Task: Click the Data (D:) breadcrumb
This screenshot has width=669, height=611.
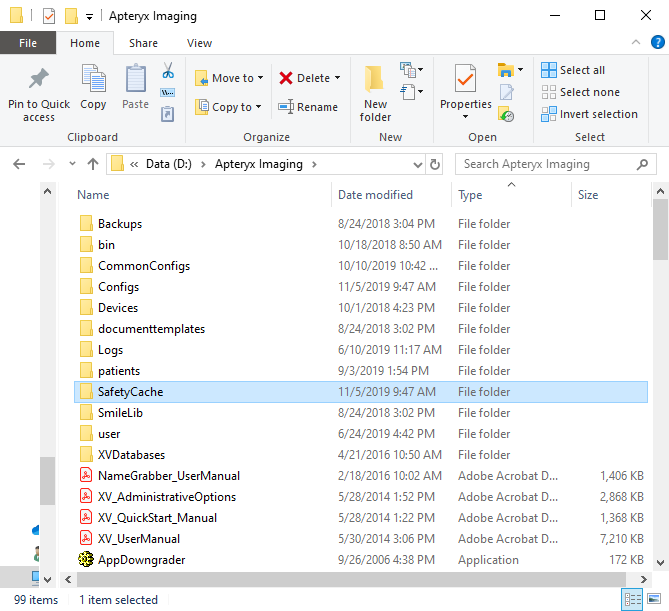Action: (x=169, y=164)
